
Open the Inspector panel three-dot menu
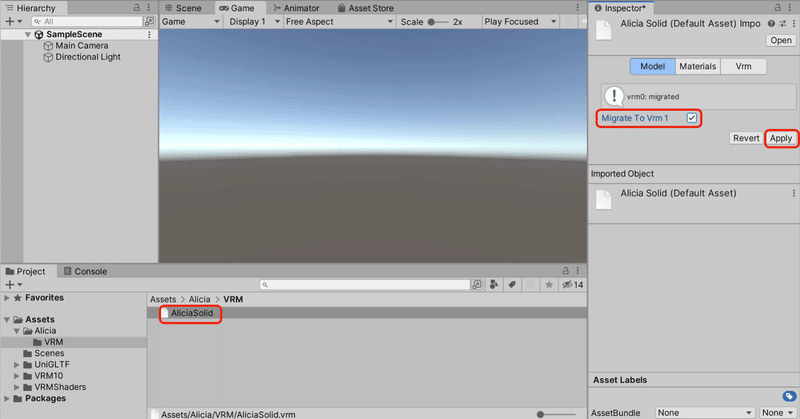791,8
